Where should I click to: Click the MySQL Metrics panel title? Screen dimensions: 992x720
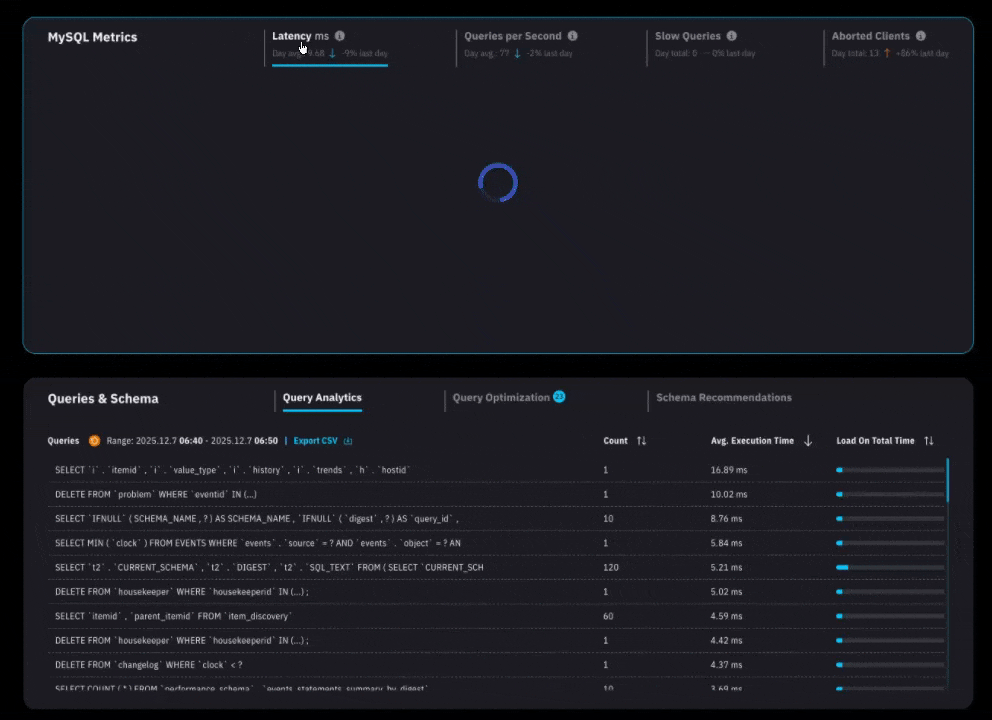pos(92,37)
